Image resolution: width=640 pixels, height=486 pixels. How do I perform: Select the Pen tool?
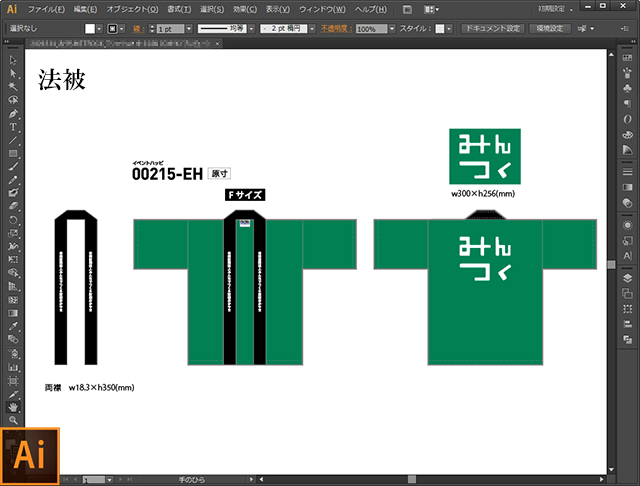tap(13, 113)
